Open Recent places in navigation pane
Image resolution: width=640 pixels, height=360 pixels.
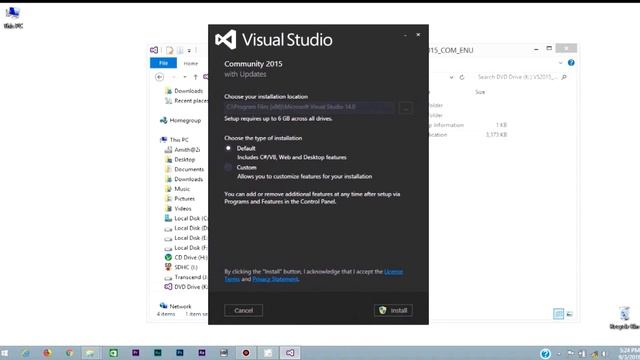point(186,100)
